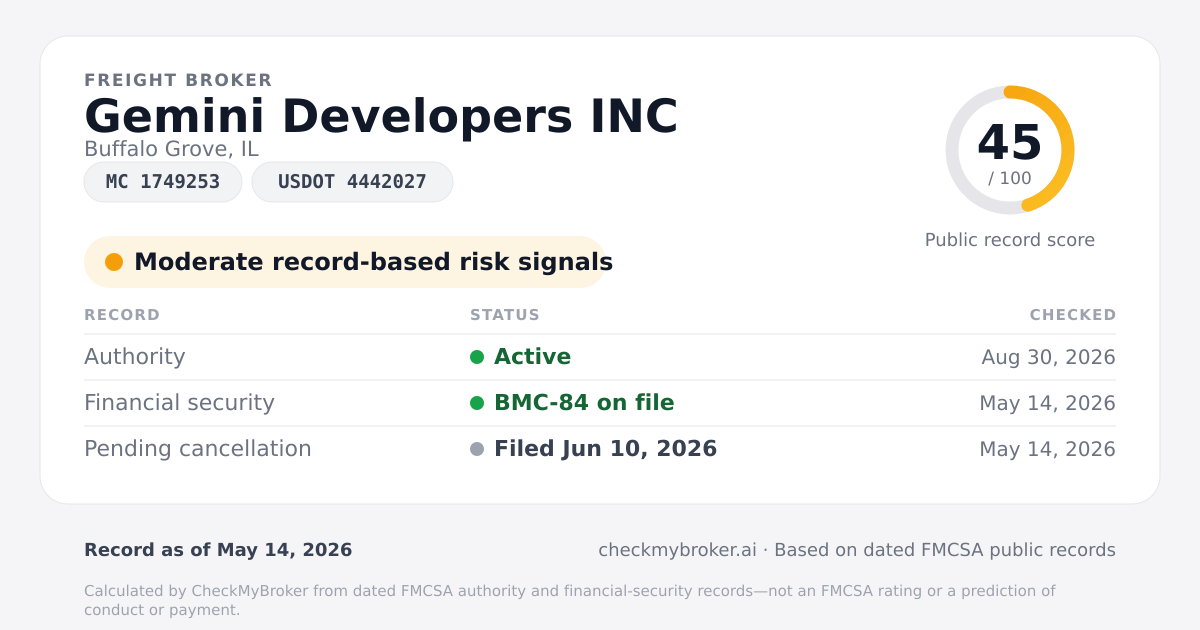Click the green Active status dot
1200x630 pixels.
click(x=477, y=357)
